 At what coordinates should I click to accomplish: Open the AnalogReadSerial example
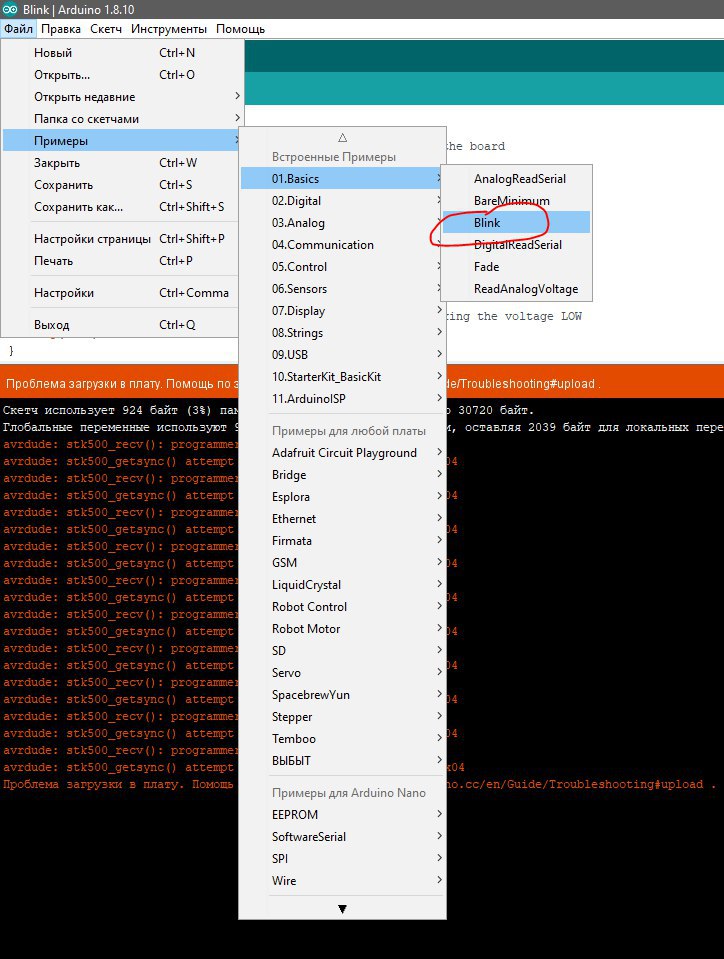516,179
